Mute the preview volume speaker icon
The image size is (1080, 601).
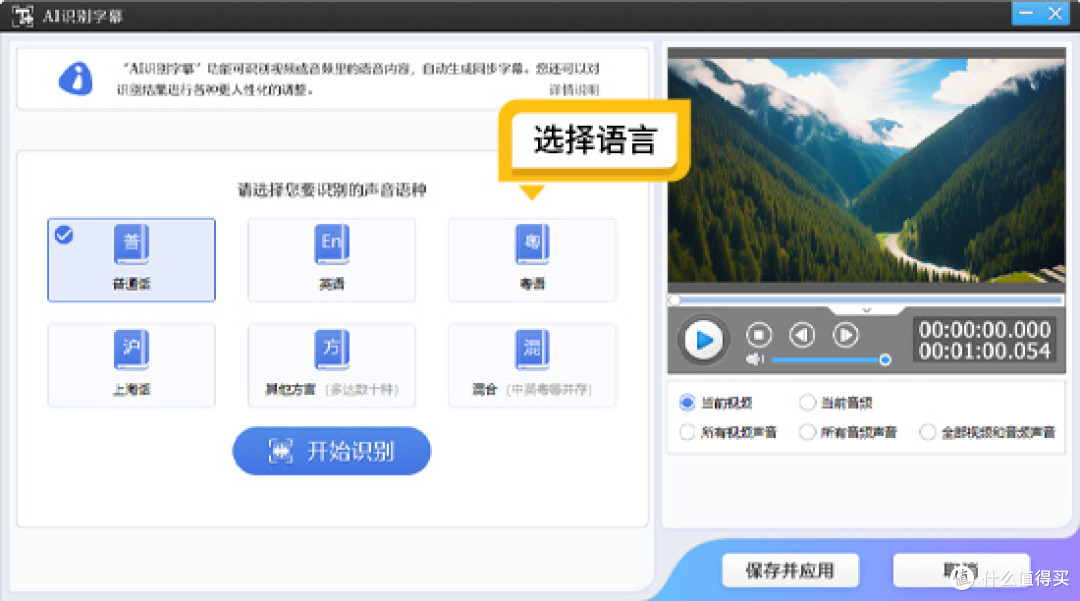[x=756, y=359]
